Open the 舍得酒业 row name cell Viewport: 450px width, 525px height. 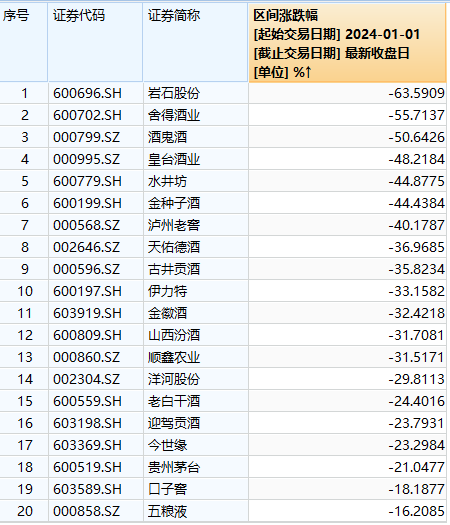(x=196, y=116)
